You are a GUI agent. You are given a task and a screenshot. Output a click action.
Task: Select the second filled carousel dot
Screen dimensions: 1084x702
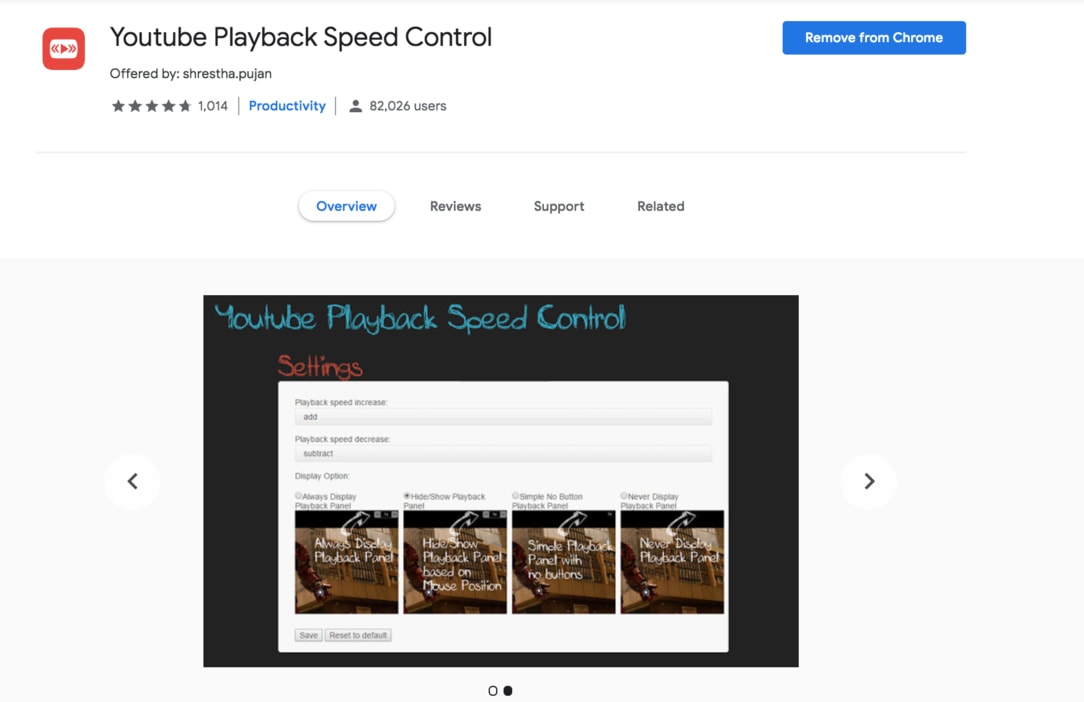pyautogui.click(x=508, y=691)
